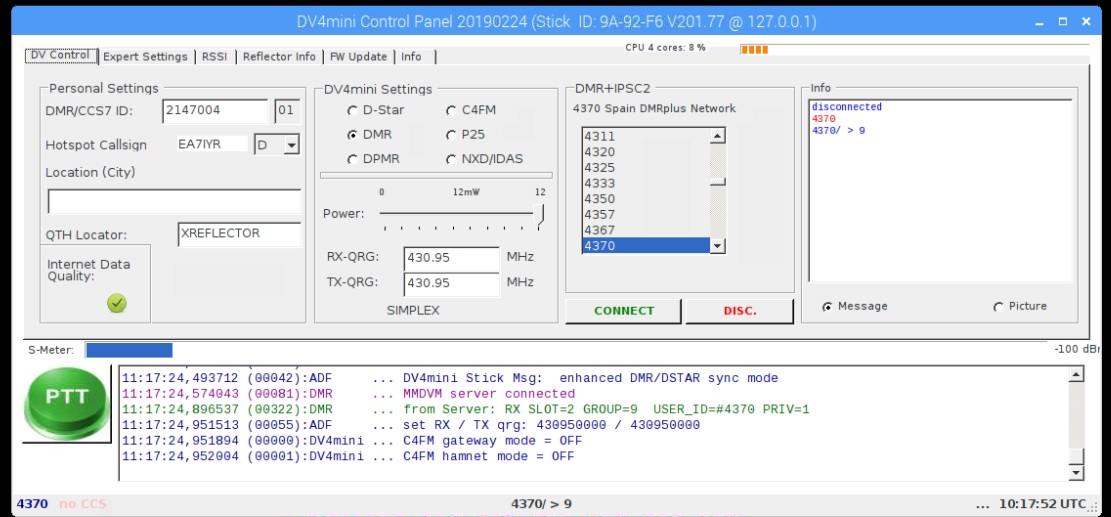
Task: Select reflector 4367 in the list
Action: [645, 230]
